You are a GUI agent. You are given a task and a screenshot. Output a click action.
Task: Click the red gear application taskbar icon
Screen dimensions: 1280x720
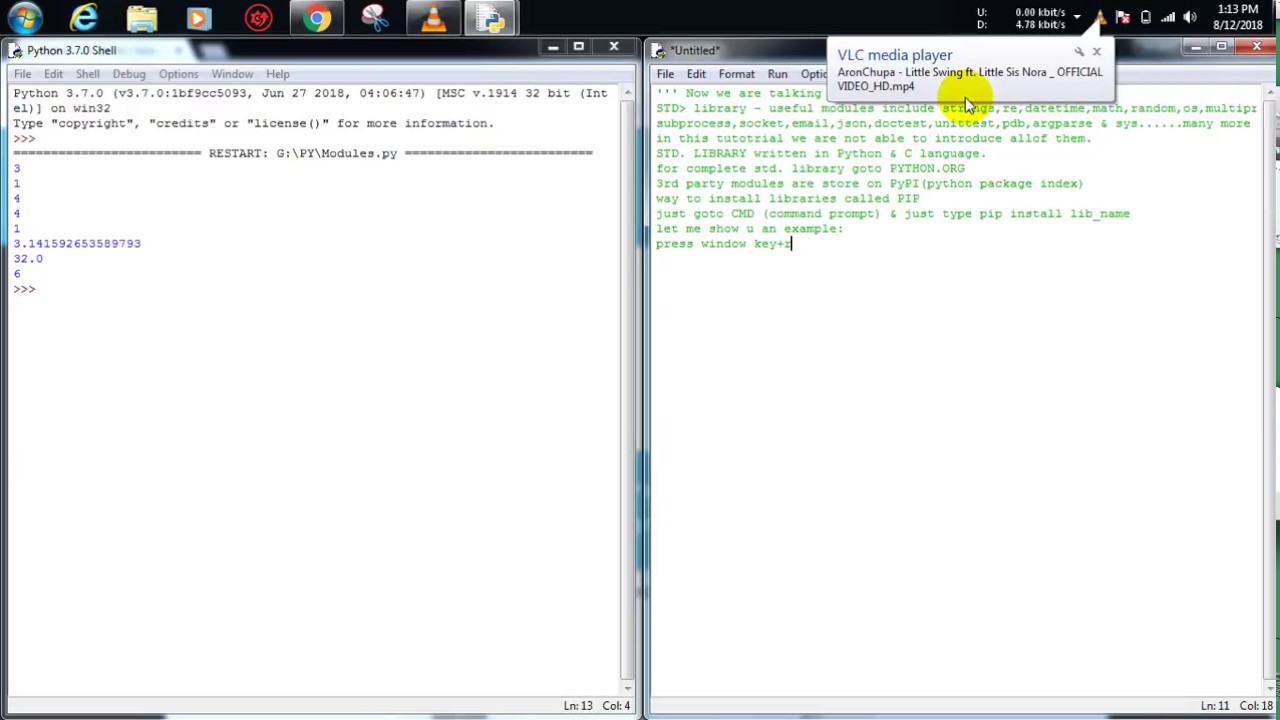point(259,18)
